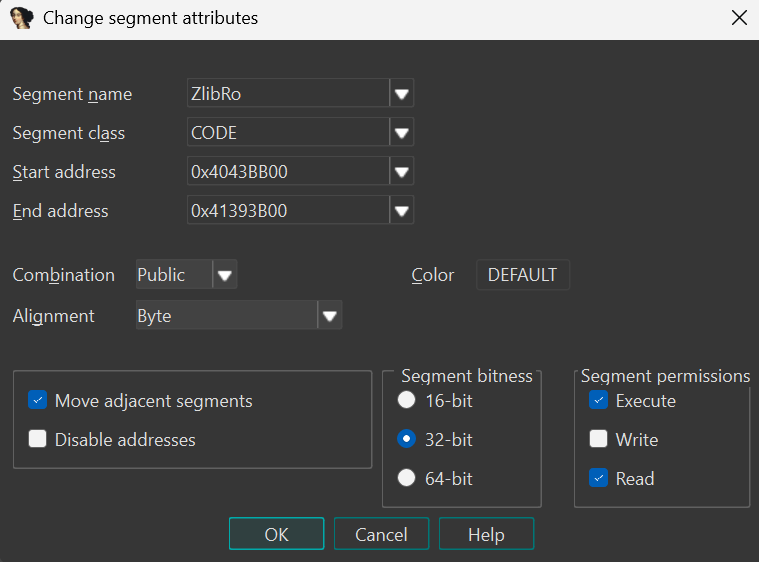Click the IDA portrait icon in title bar
This screenshot has height=562, width=759.
pos(22,18)
